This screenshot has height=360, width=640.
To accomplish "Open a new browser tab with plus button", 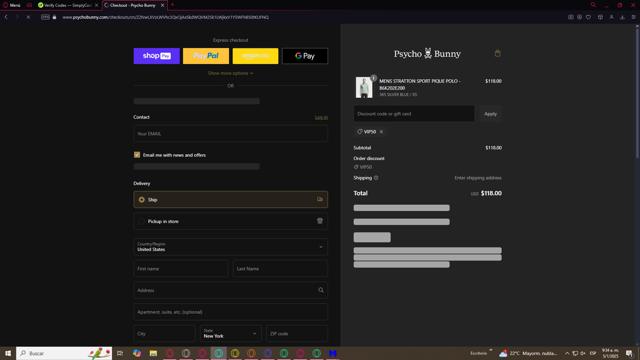I will point(172,5).
